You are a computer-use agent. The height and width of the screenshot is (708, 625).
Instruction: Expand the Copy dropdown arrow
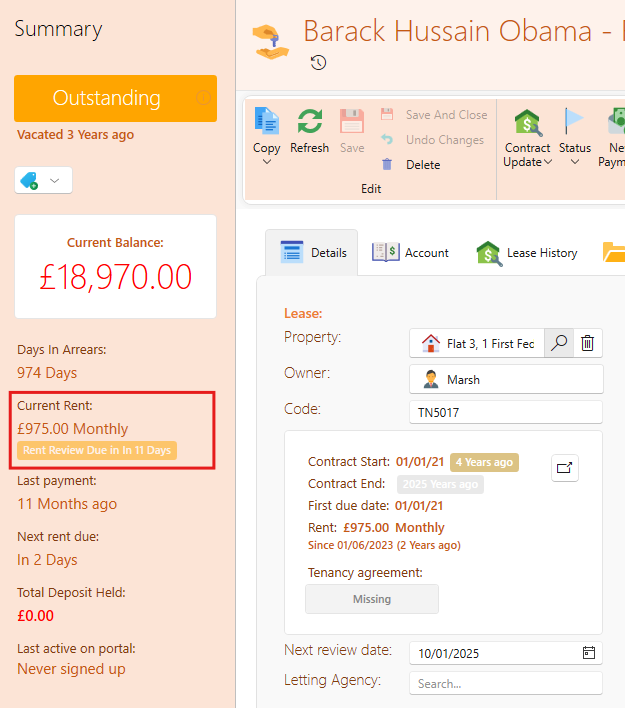(267, 162)
